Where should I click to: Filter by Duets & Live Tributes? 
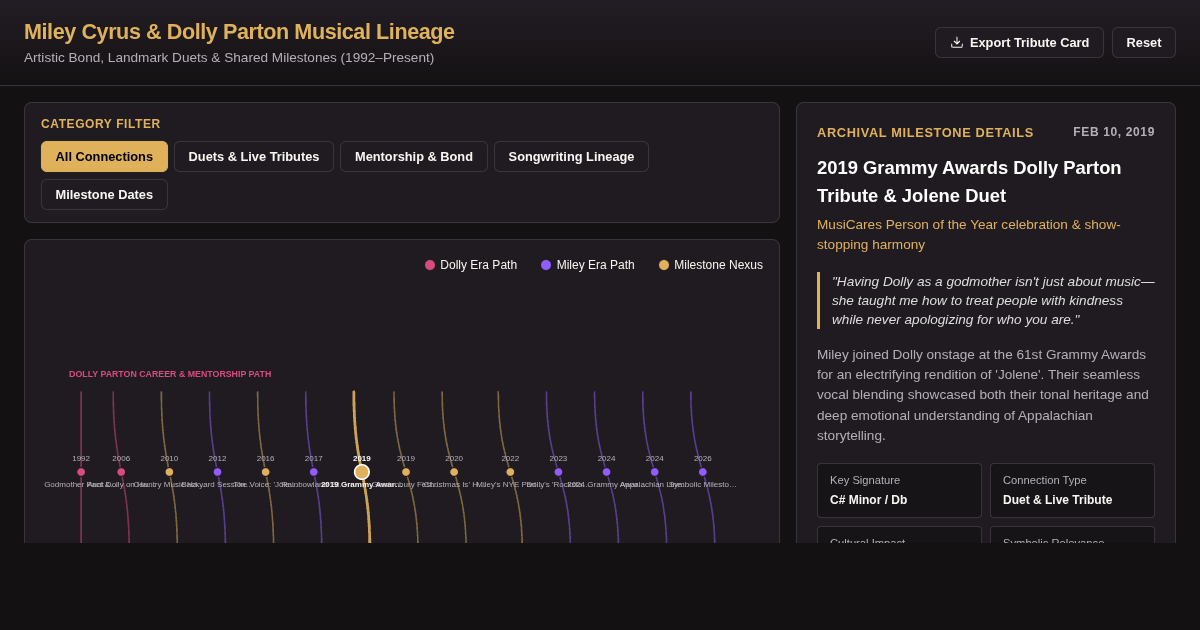coord(254,156)
